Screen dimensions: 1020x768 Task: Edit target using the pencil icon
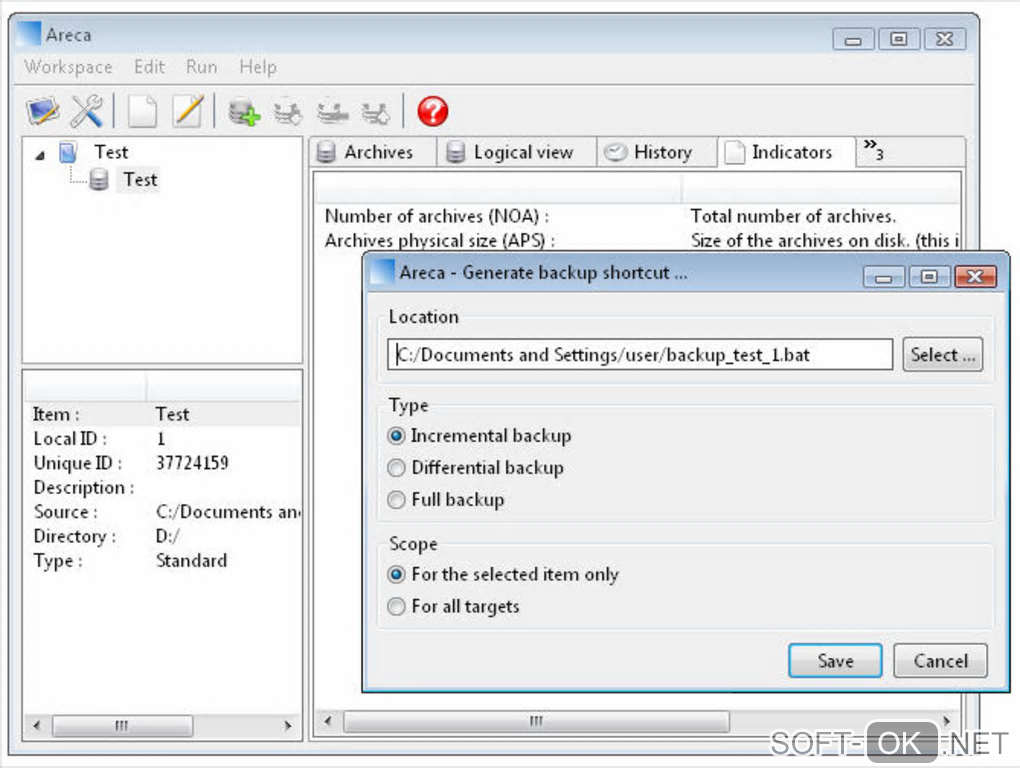point(188,111)
